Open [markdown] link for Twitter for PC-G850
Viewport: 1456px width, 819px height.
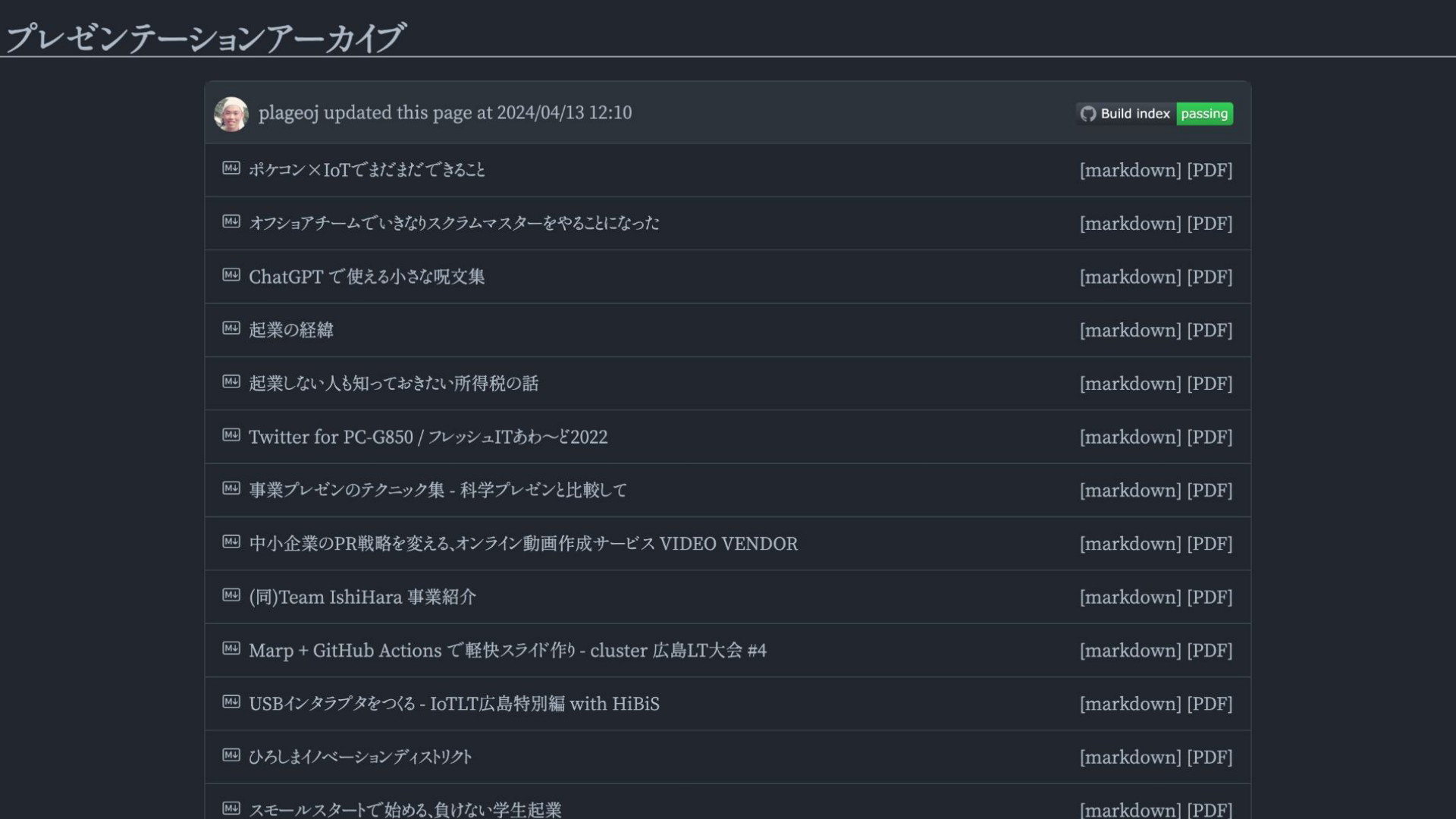[x=1130, y=437]
